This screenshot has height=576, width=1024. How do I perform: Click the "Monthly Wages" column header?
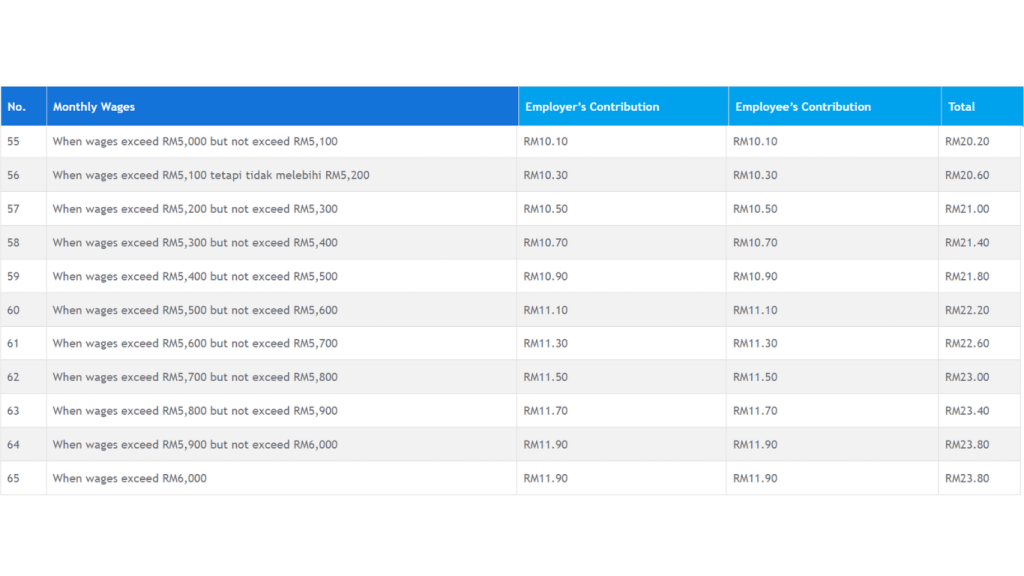point(94,106)
